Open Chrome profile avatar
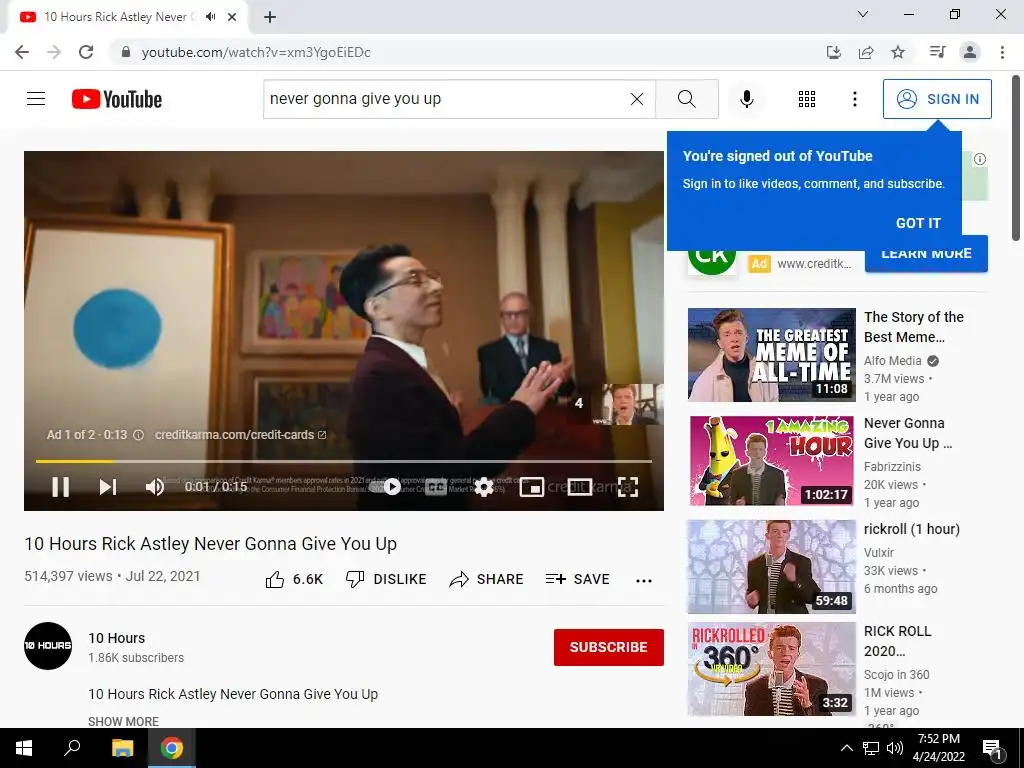This screenshot has width=1024, height=768. click(970, 52)
